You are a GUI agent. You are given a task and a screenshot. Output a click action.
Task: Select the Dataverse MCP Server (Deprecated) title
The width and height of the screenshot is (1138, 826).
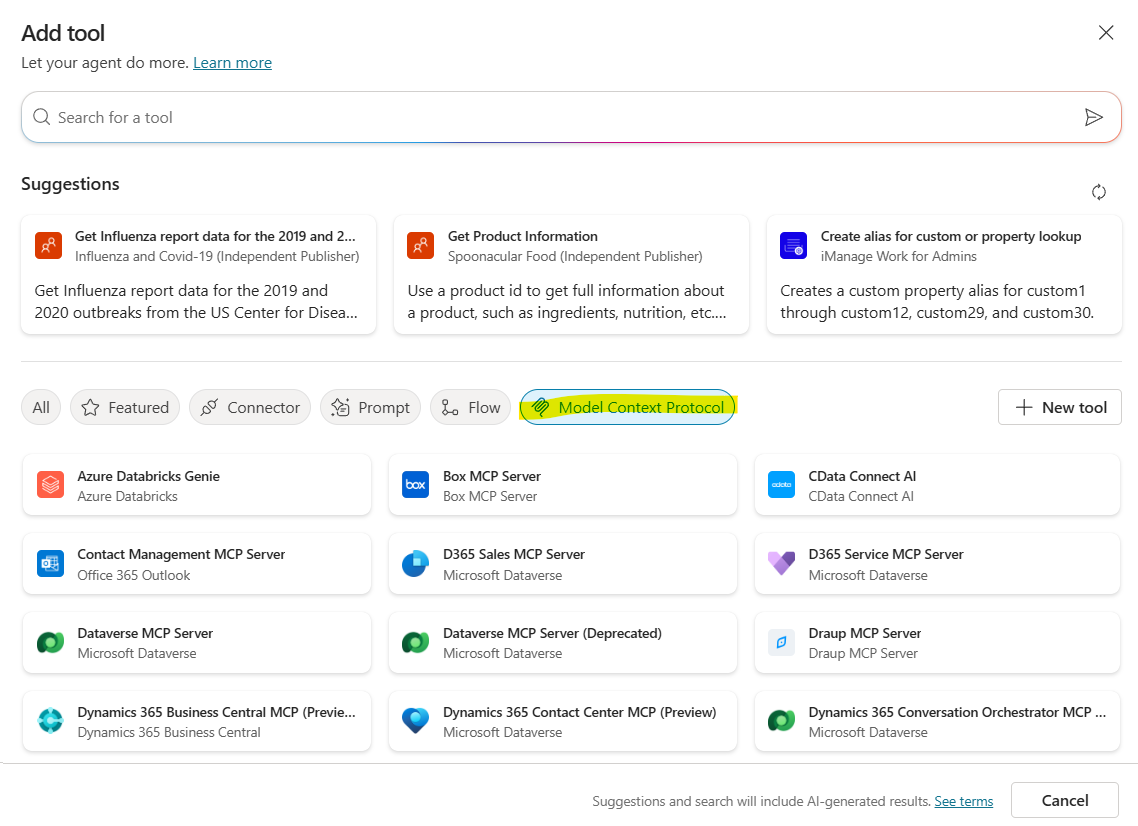(x=552, y=633)
